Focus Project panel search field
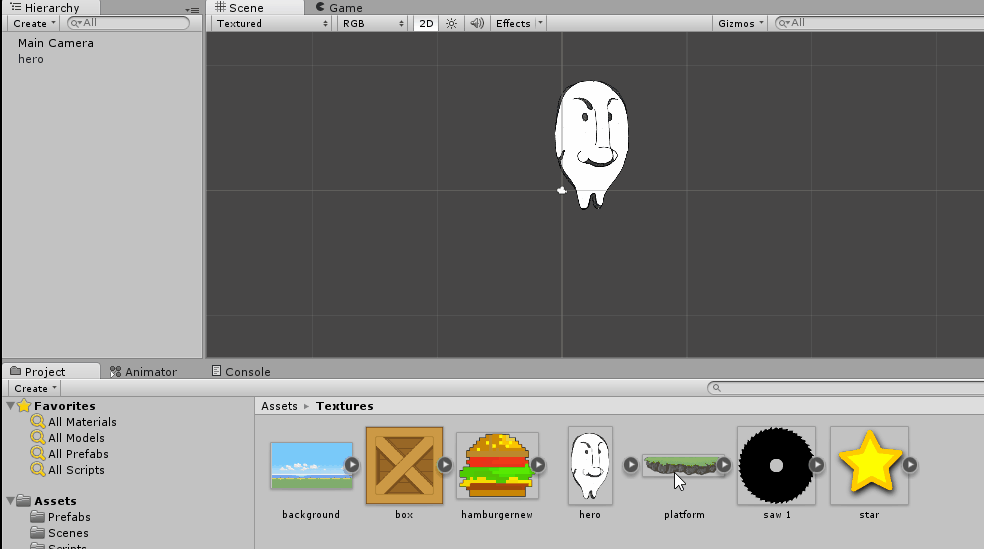Image resolution: width=984 pixels, height=549 pixels. pyautogui.click(x=844, y=388)
